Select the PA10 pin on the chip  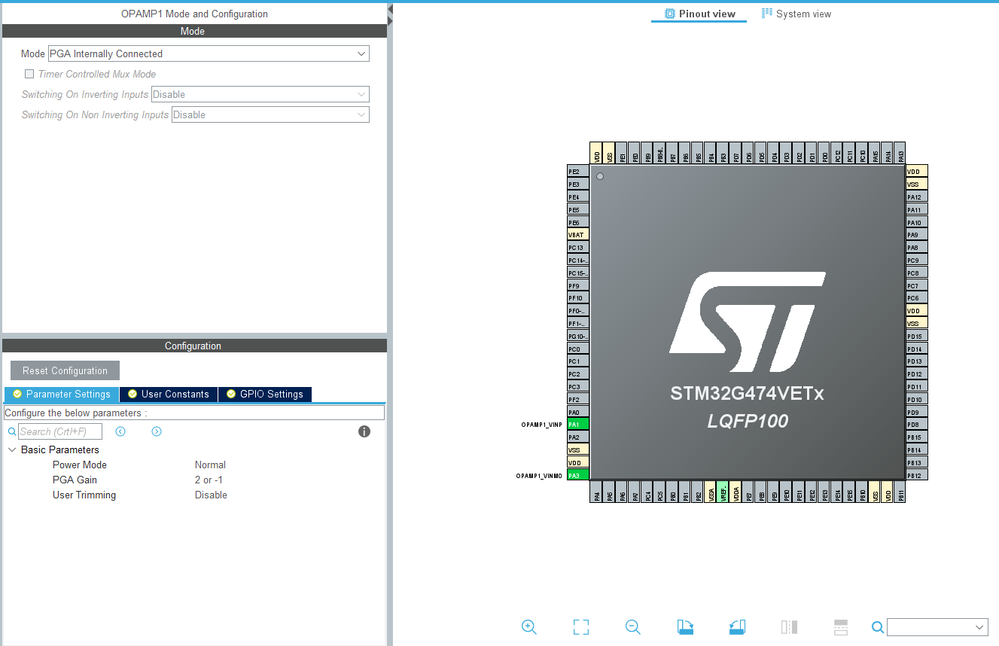(917, 222)
